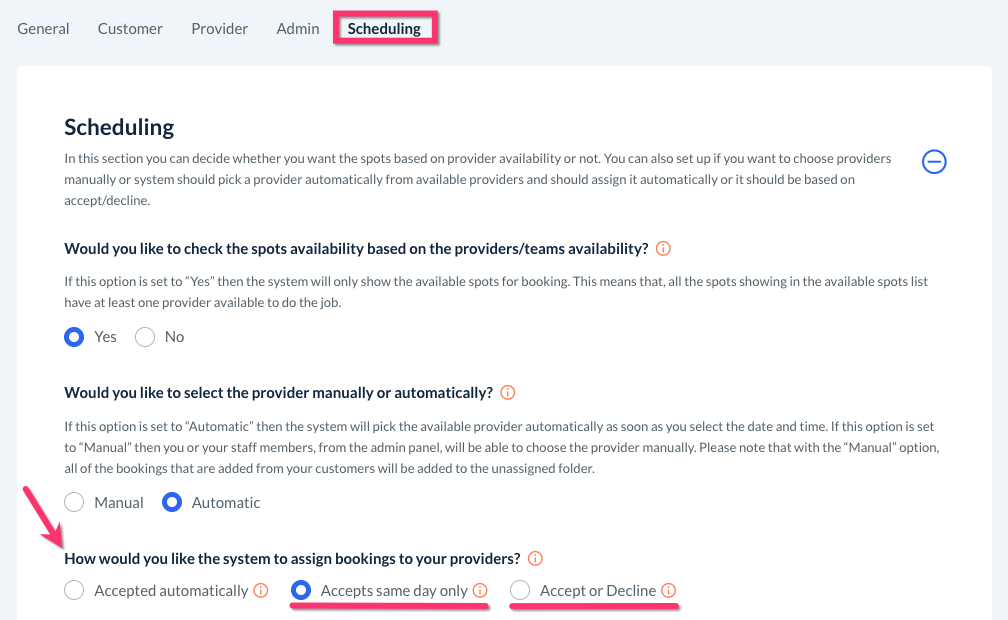Open info icon next to Accepts same day only
The width and height of the screenshot is (1008, 620).
(480, 591)
